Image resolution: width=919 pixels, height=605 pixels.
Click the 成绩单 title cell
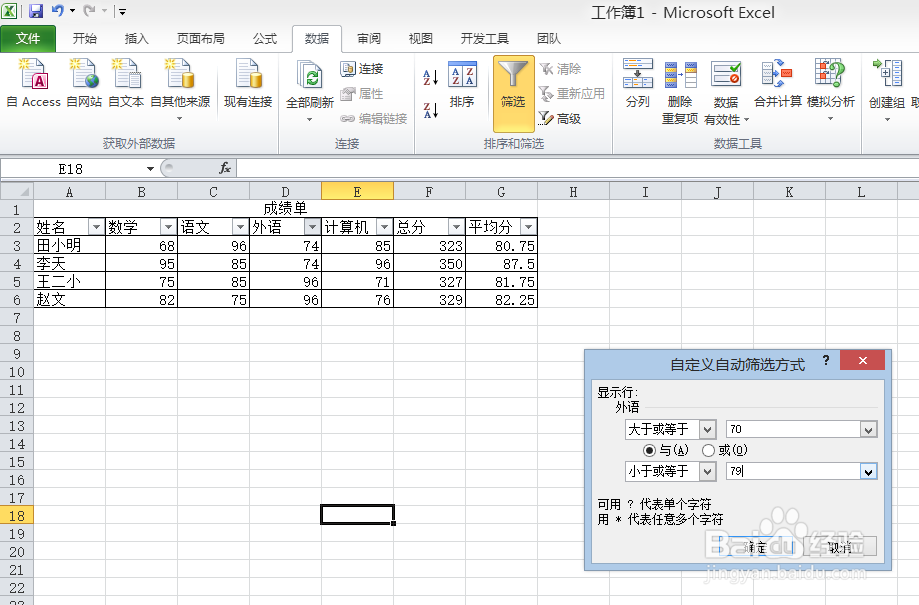(x=285, y=209)
